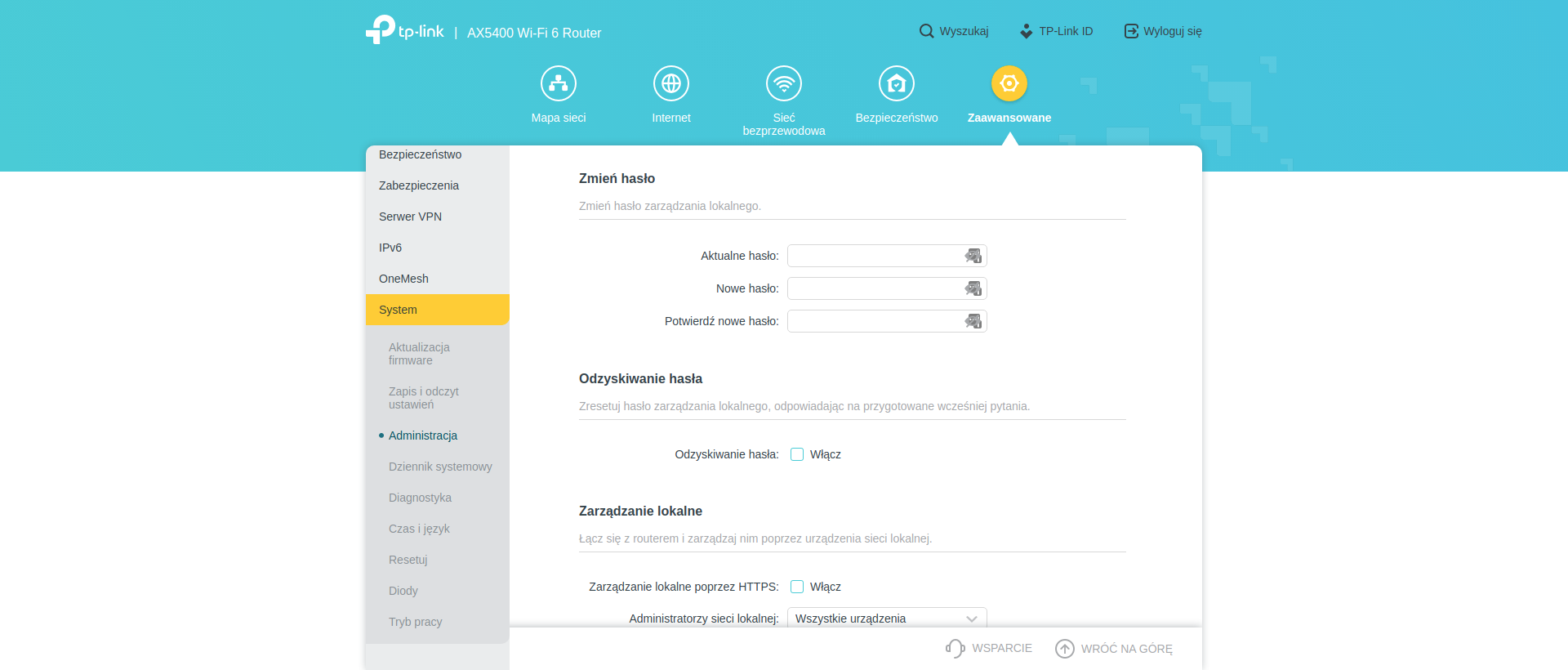Viewport: 1568px width, 670px height.
Task: Expand the Serwer VPN sidebar section
Action: coord(438,217)
